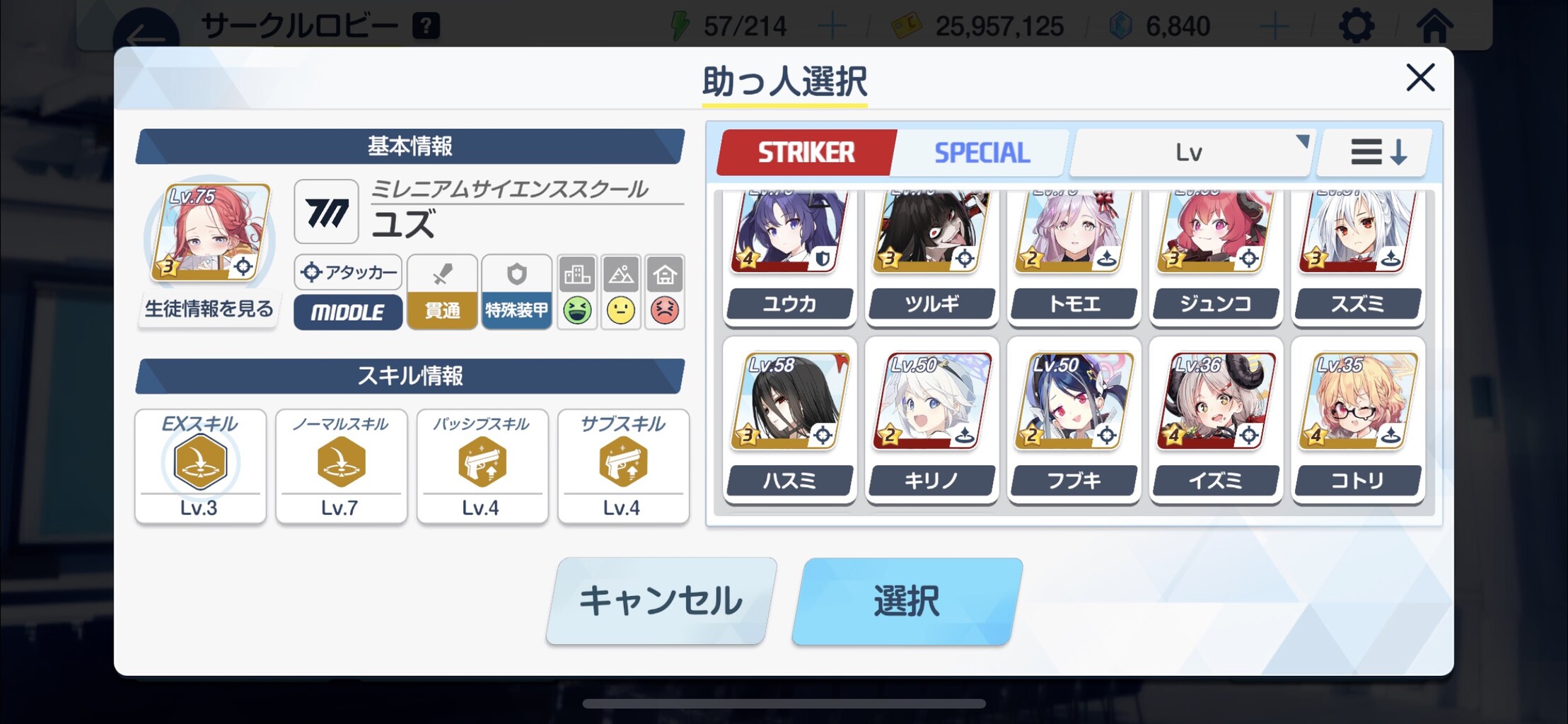Click the help question mark icon
Image resolution: width=1568 pixels, height=724 pixels.
pos(426,27)
